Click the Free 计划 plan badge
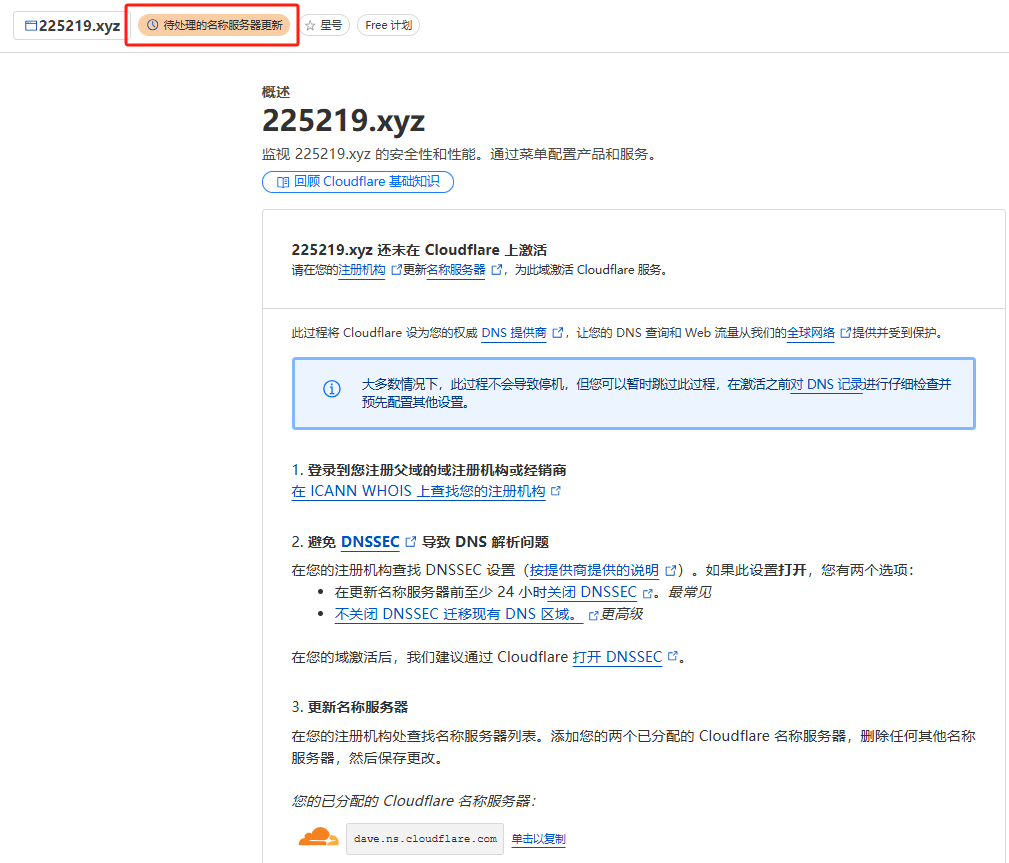 point(388,25)
